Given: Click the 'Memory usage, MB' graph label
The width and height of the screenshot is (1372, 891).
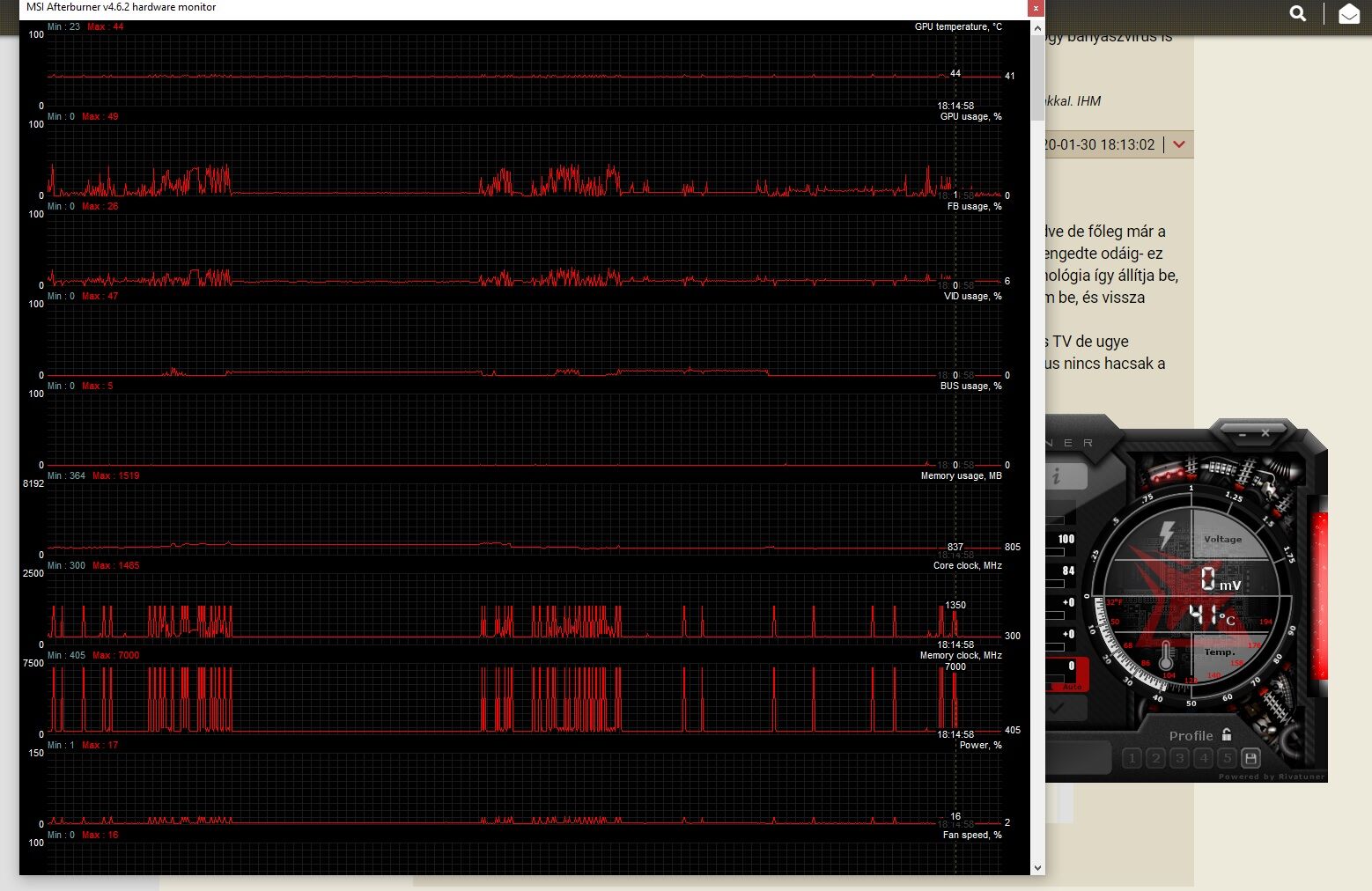Looking at the screenshot, I should [x=961, y=475].
